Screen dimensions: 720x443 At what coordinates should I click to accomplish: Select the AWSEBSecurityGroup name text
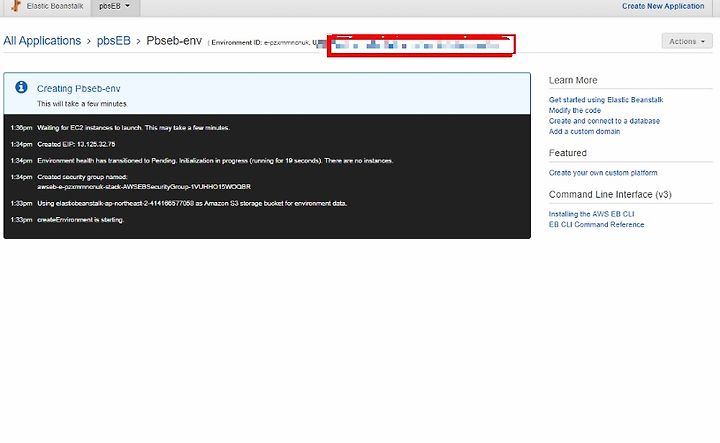[x=144, y=187]
